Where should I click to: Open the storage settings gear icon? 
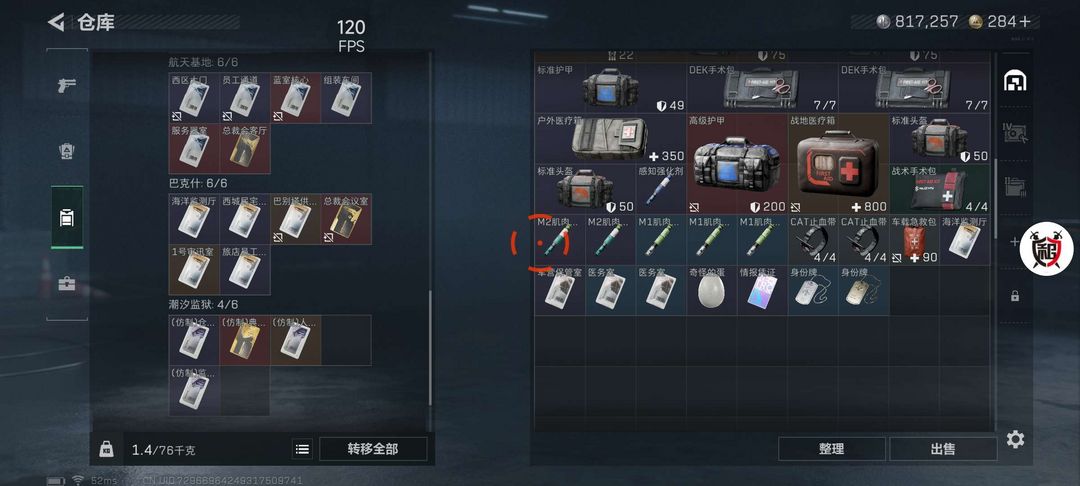coord(1015,439)
